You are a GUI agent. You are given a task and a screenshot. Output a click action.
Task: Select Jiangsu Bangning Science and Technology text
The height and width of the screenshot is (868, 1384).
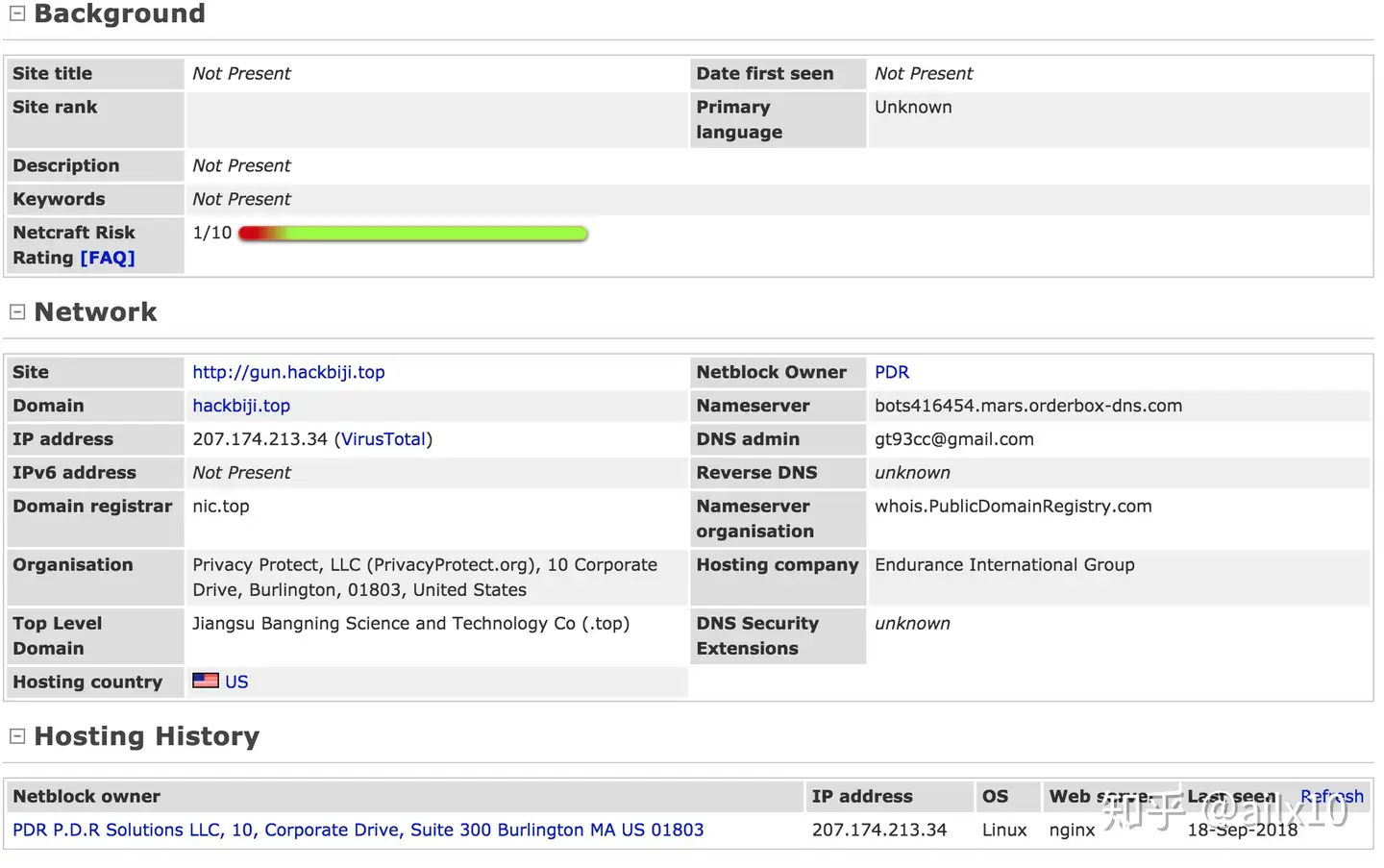pyautogui.click(x=411, y=624)
